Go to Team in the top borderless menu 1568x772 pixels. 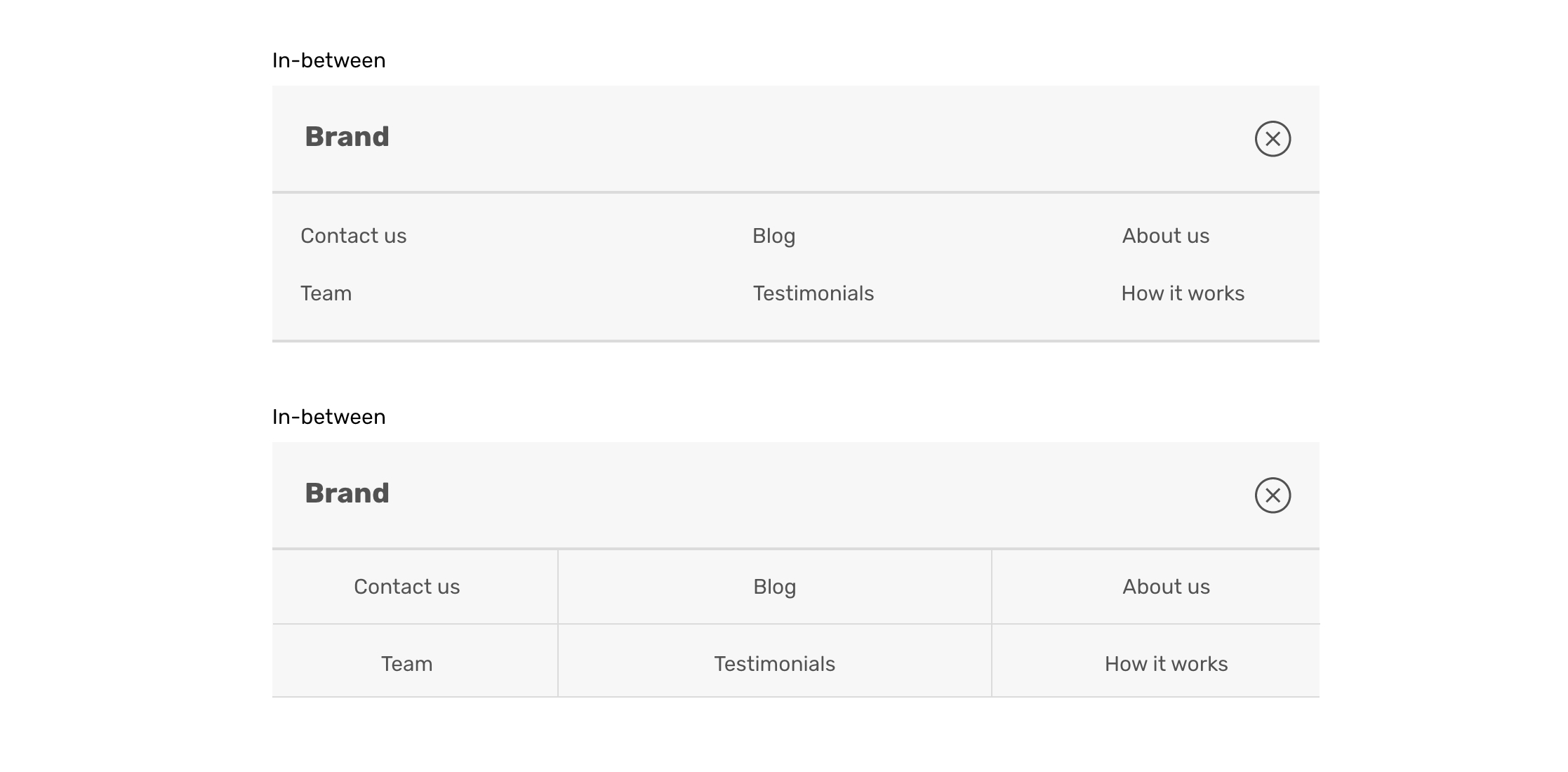[x=326, y=293]
